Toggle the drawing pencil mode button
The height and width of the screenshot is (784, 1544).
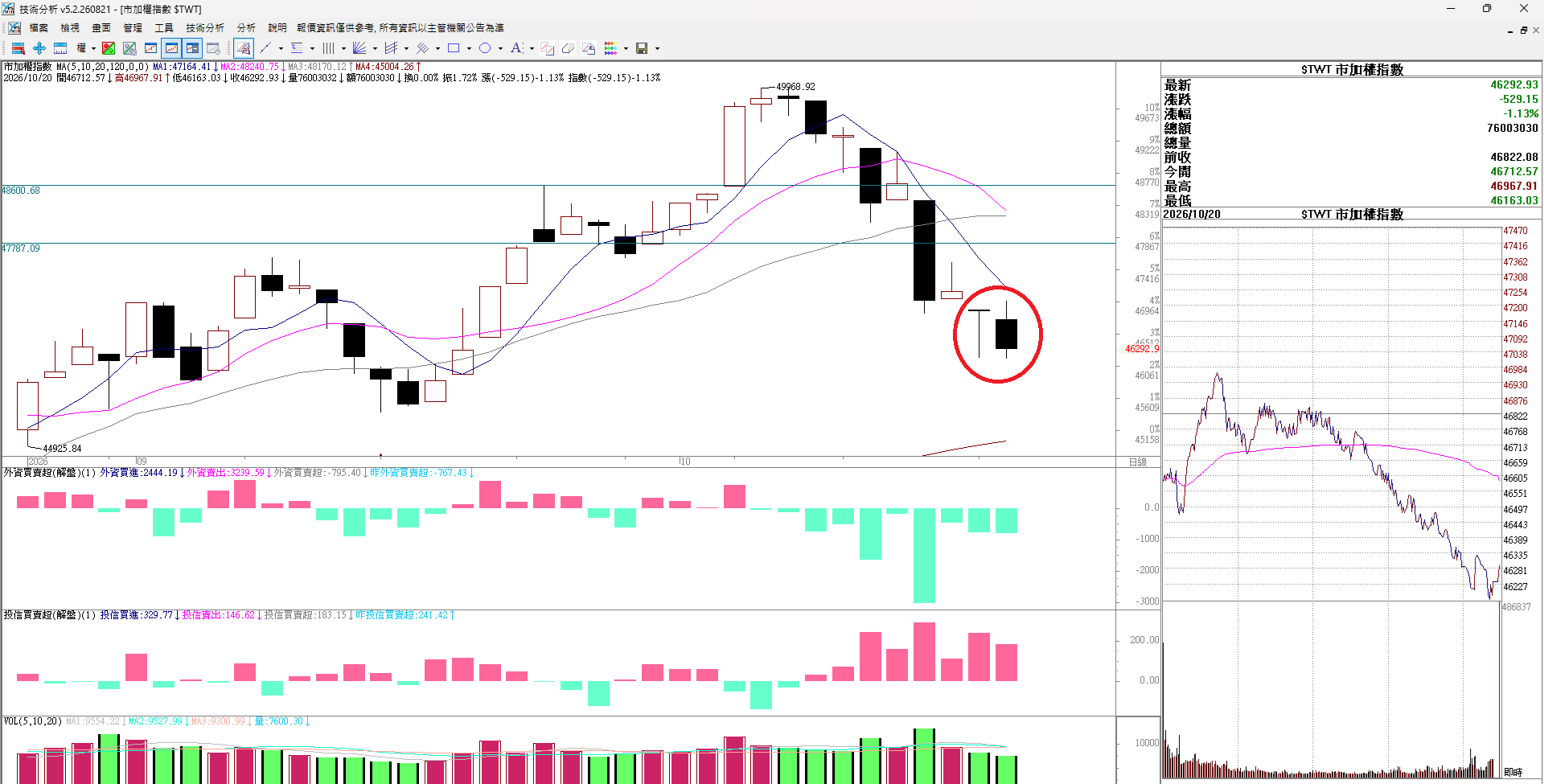click(x=244, y=48)
